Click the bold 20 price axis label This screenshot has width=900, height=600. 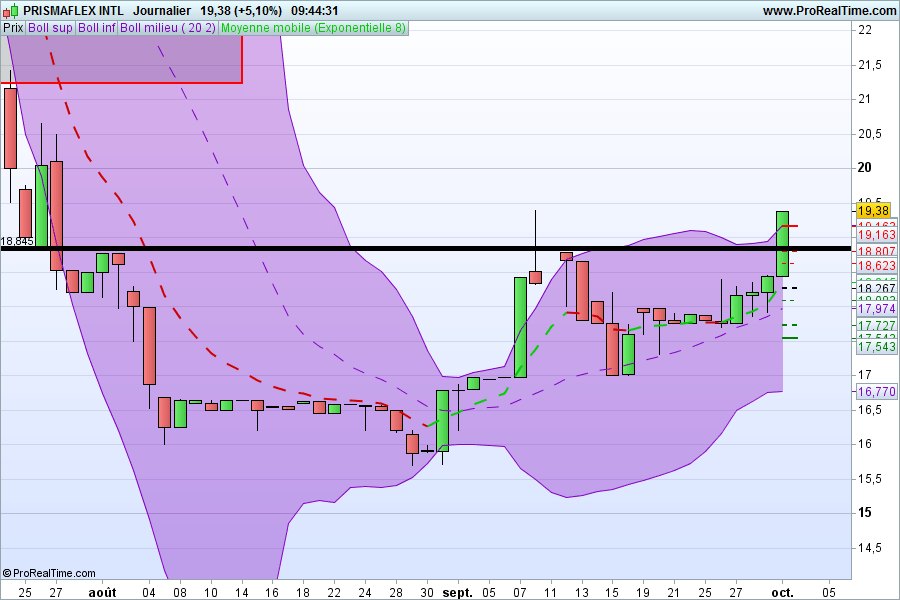click(864, 168)
